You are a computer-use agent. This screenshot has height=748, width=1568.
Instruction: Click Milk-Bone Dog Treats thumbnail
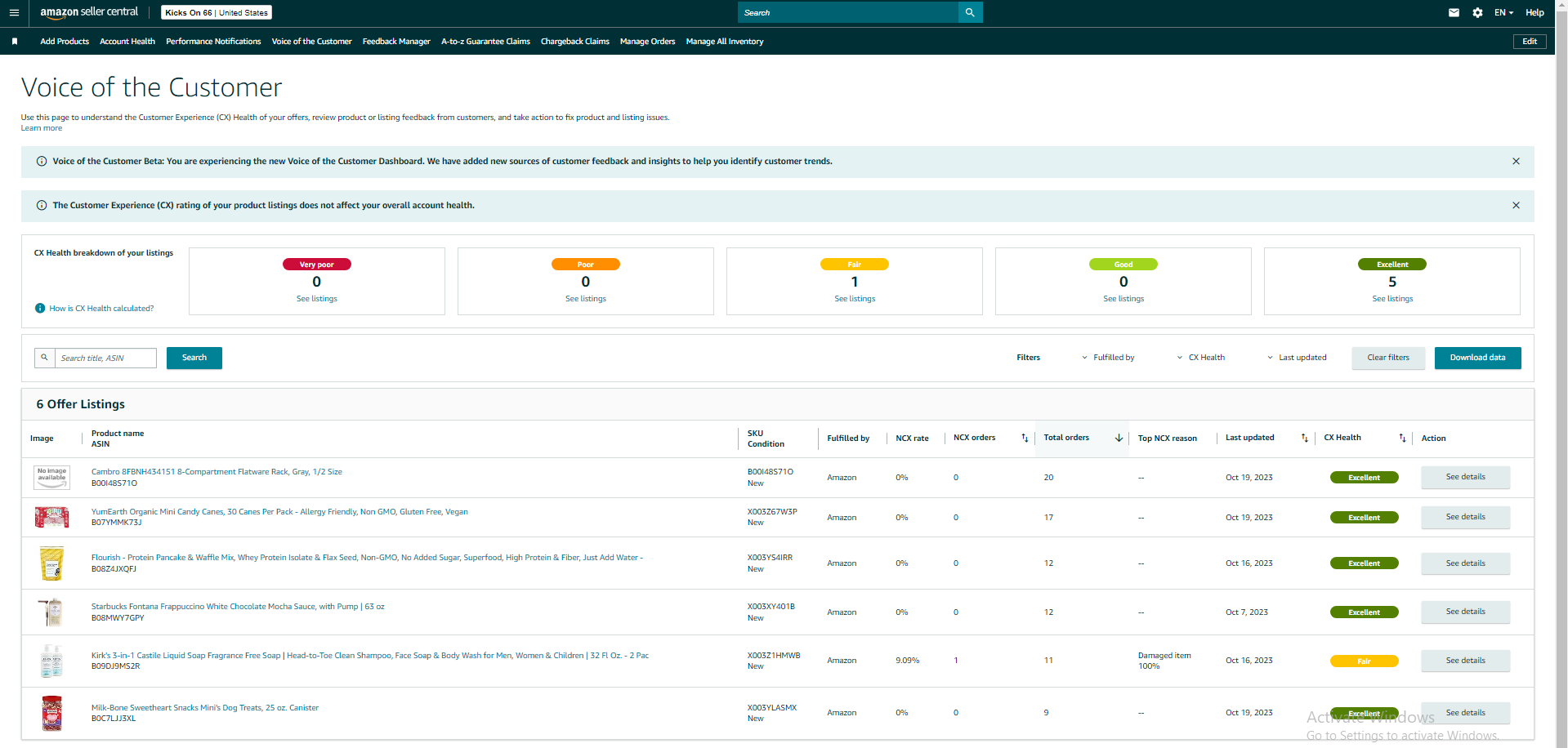click(51, 713)
